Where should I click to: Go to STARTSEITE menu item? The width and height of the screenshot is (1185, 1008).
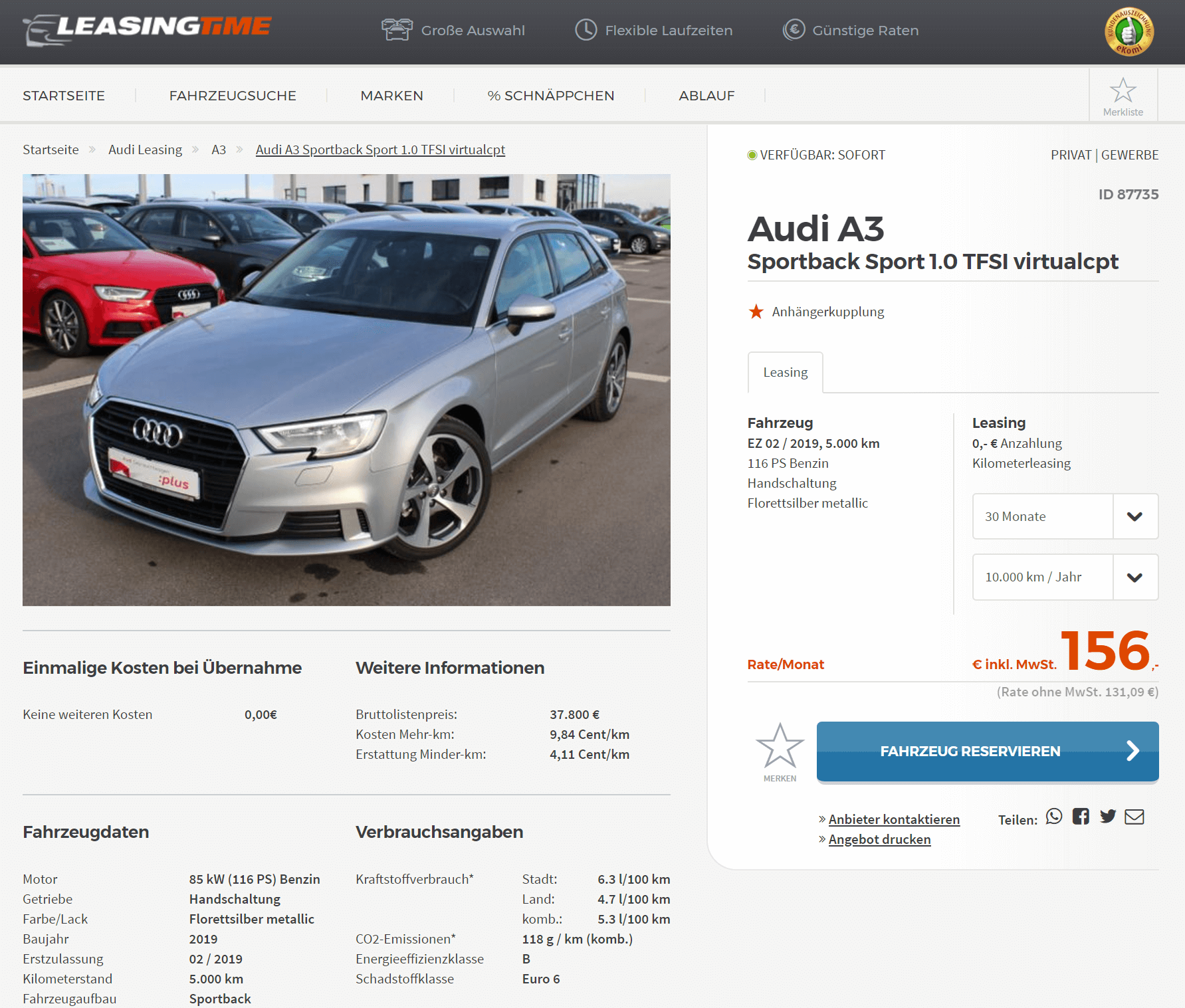point(64,96)
